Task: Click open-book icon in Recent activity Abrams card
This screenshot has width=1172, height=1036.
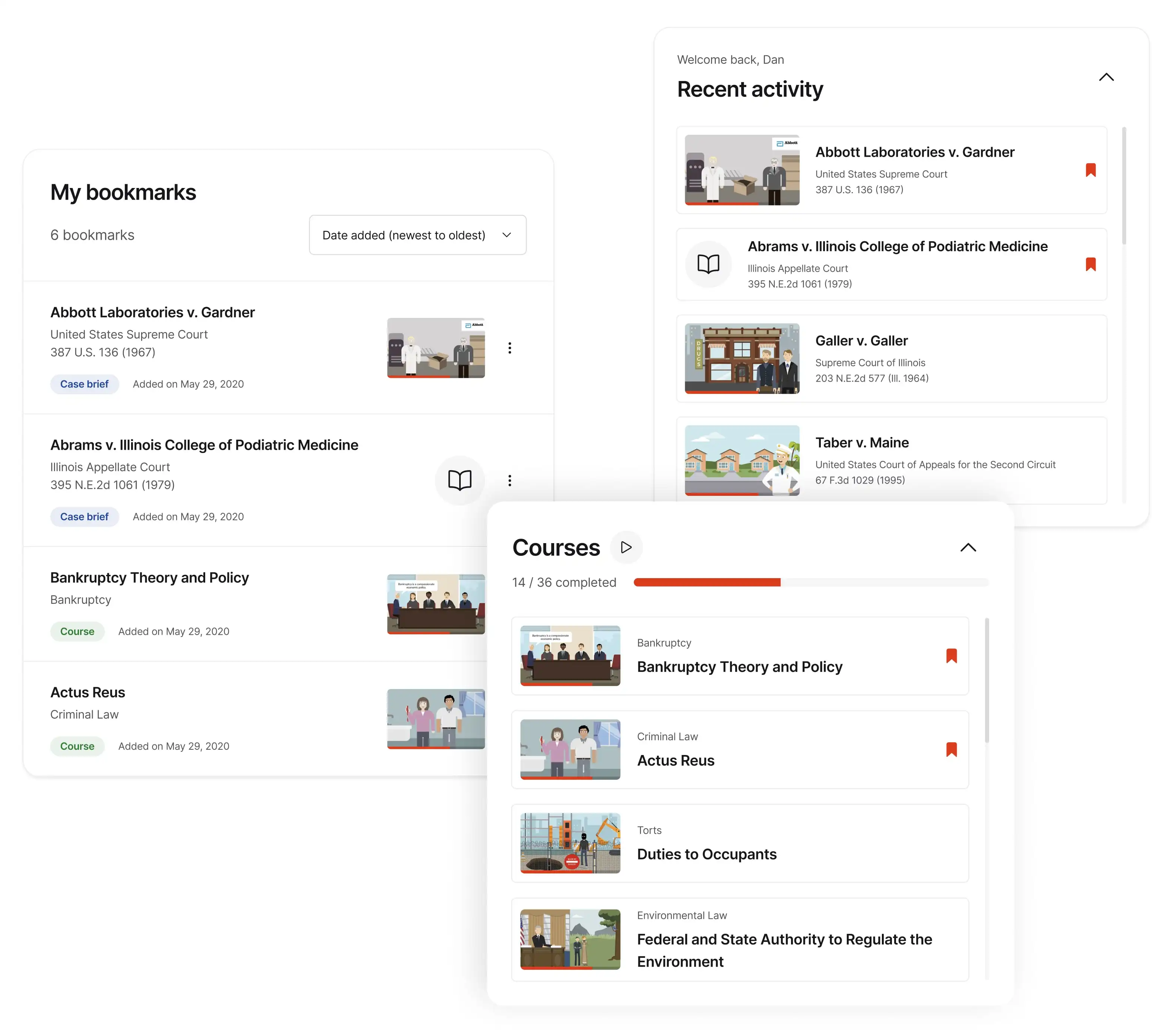Action: click(x=708, y=264)
